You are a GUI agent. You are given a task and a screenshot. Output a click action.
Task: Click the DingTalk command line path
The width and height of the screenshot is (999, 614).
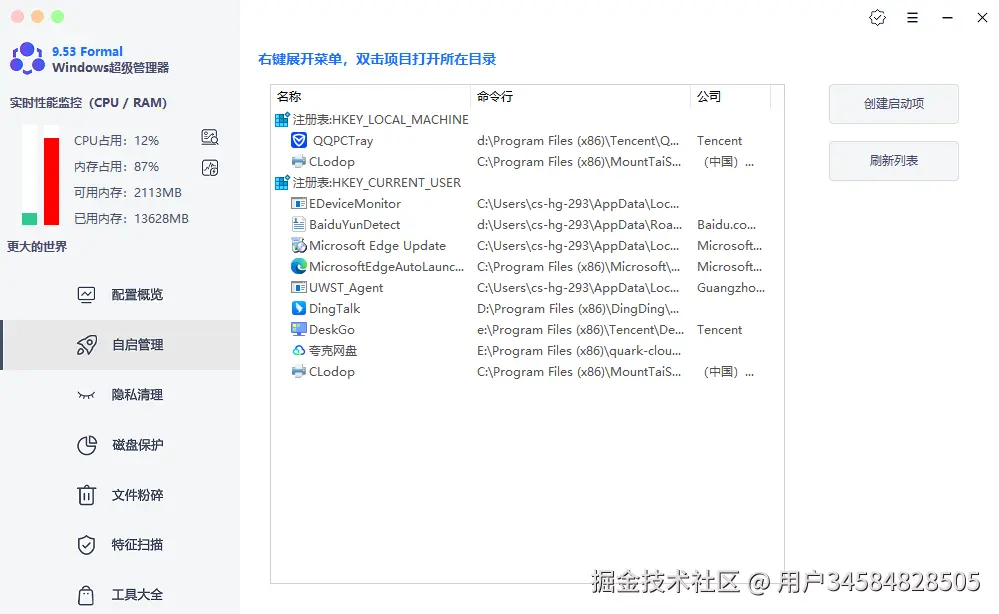click(578, 308)
